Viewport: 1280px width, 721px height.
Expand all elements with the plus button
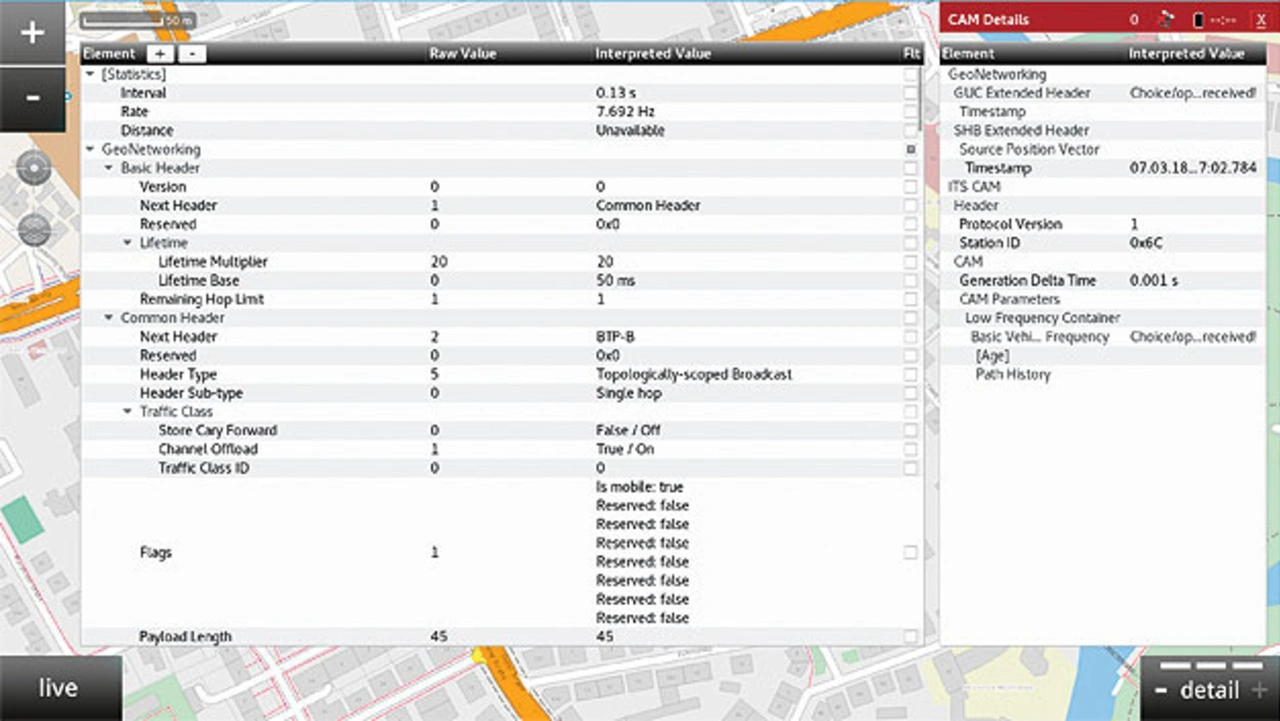tap(160, 54)
